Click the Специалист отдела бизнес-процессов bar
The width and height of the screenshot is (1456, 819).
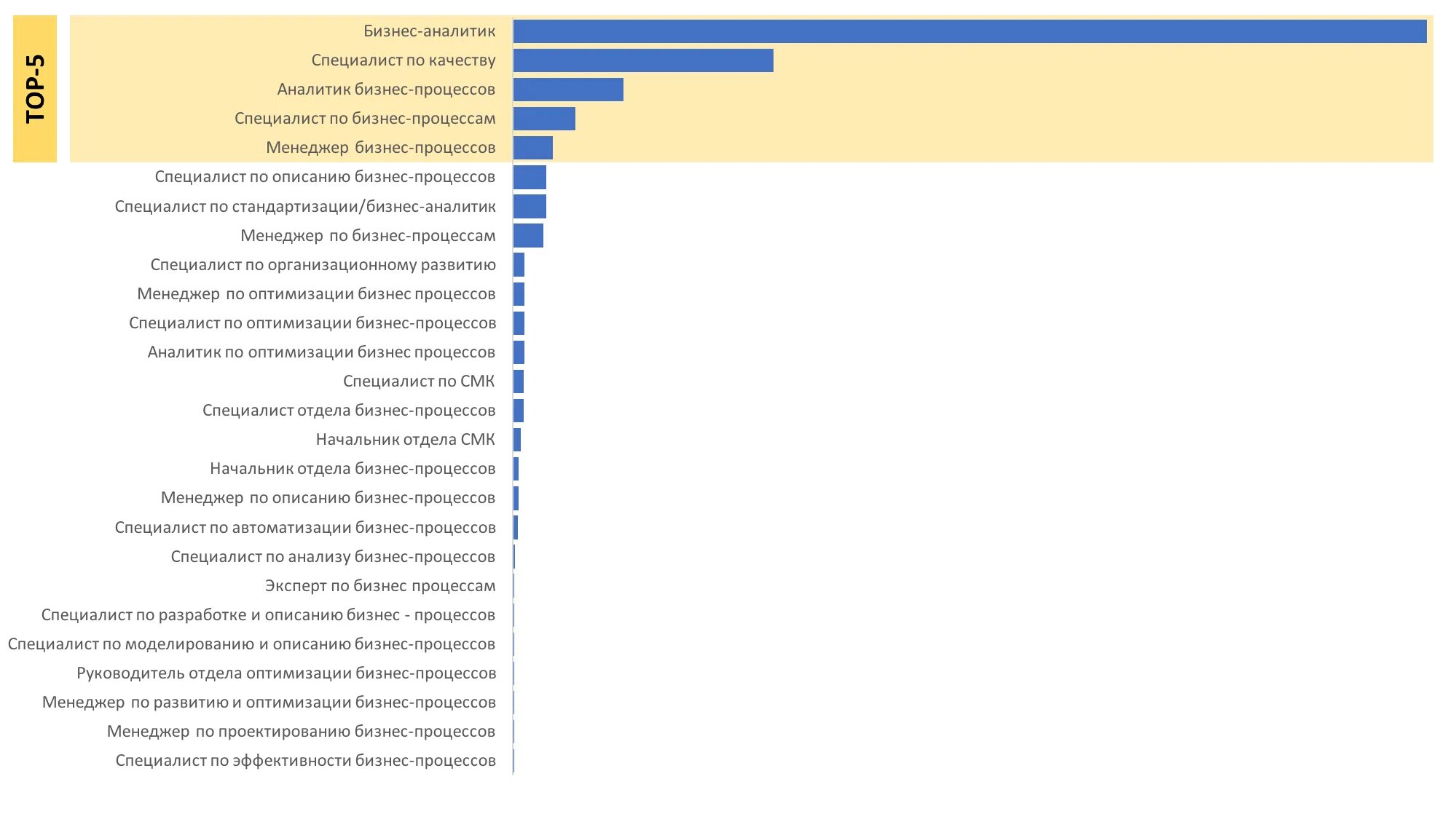pos(519,411)
